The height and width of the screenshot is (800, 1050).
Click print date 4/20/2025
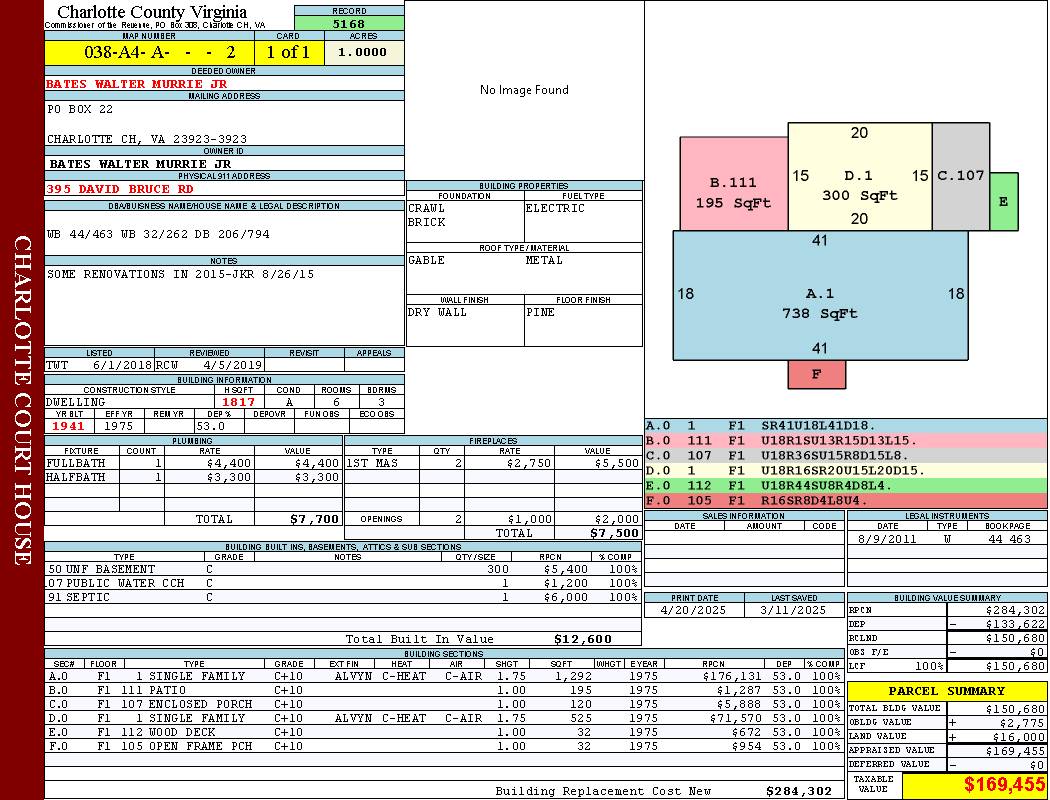click(x=693, y=611)
